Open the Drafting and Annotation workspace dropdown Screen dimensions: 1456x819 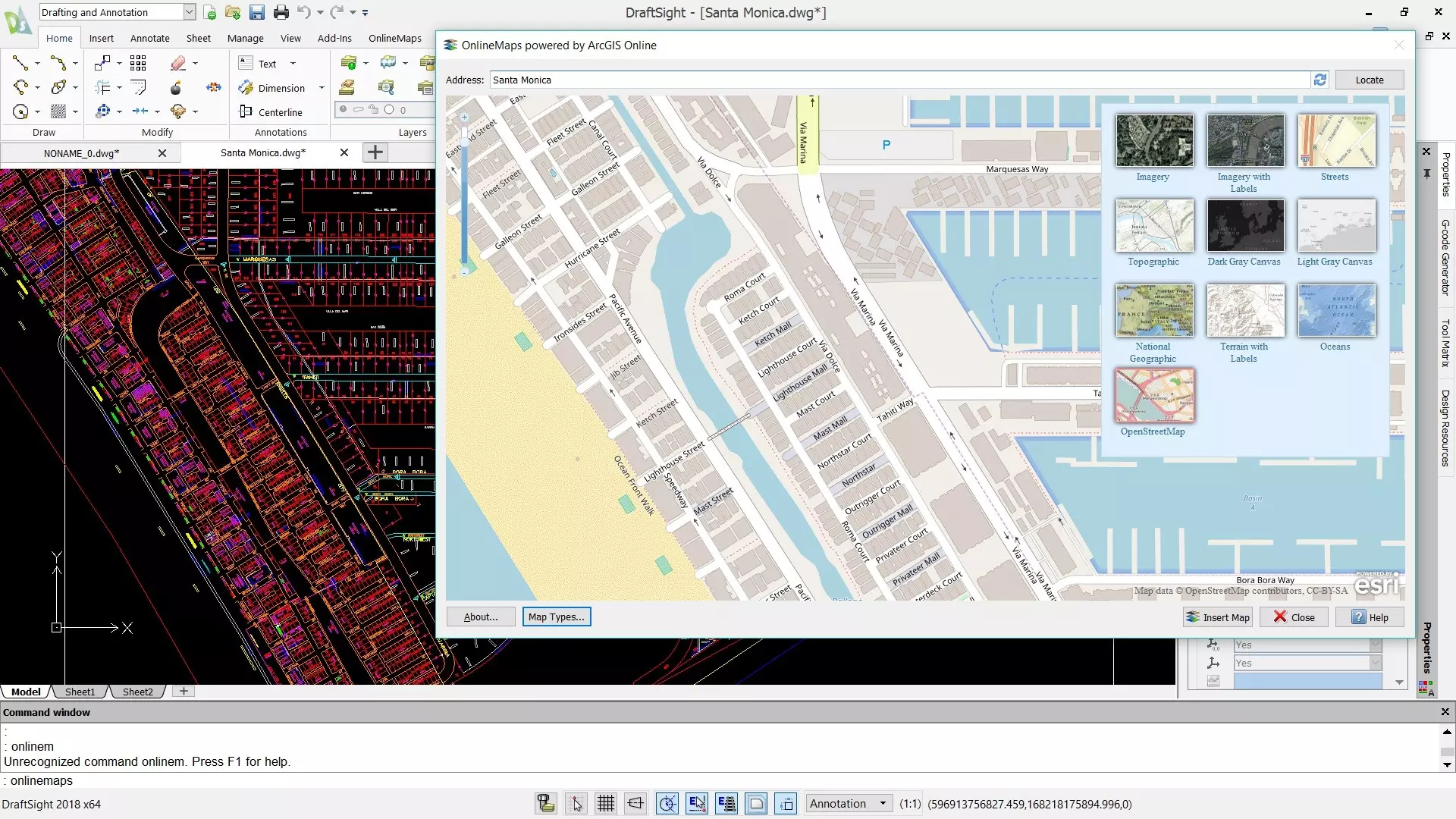[x=189, y=12]
